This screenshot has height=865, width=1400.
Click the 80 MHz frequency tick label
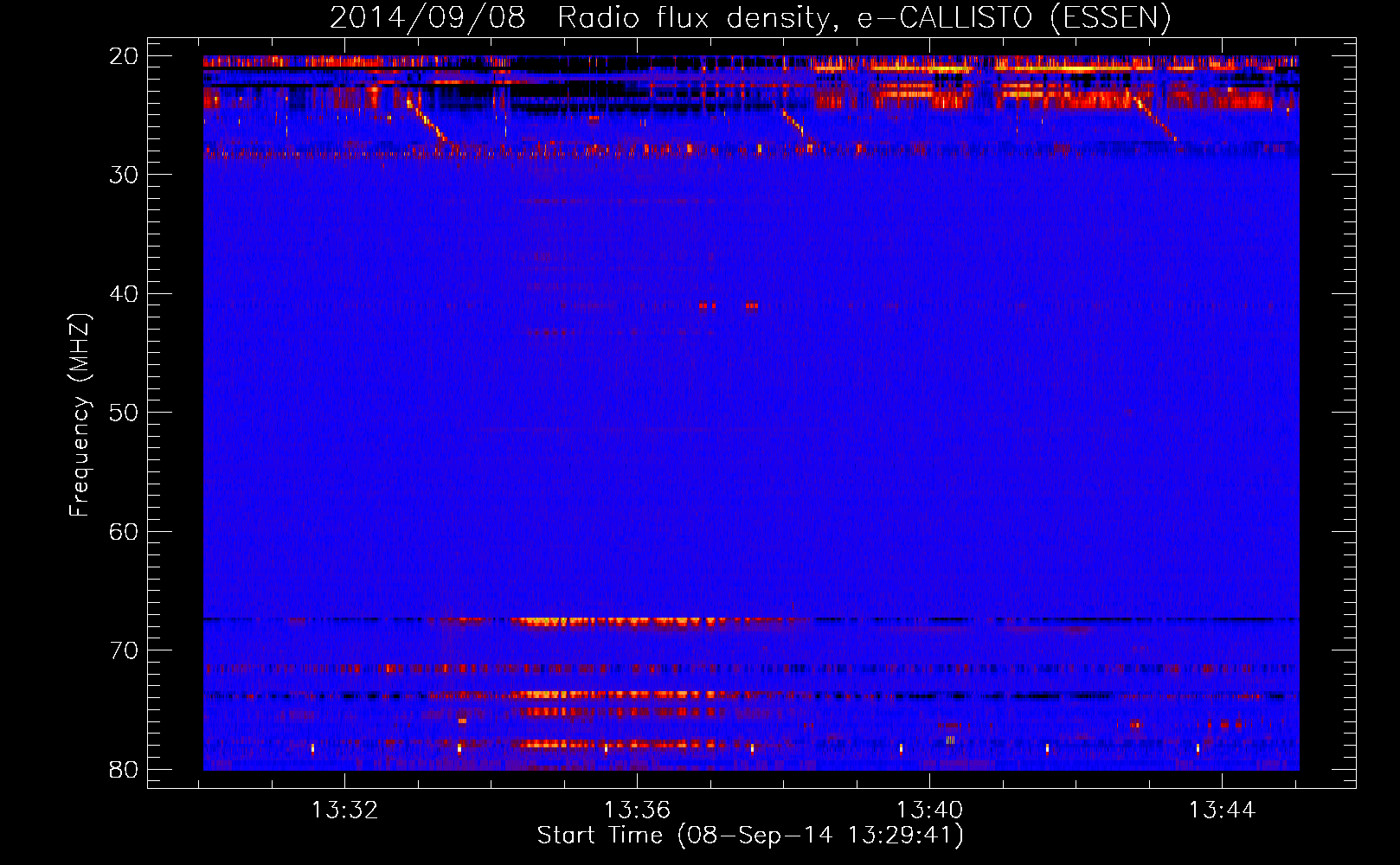tap(124, 769)
